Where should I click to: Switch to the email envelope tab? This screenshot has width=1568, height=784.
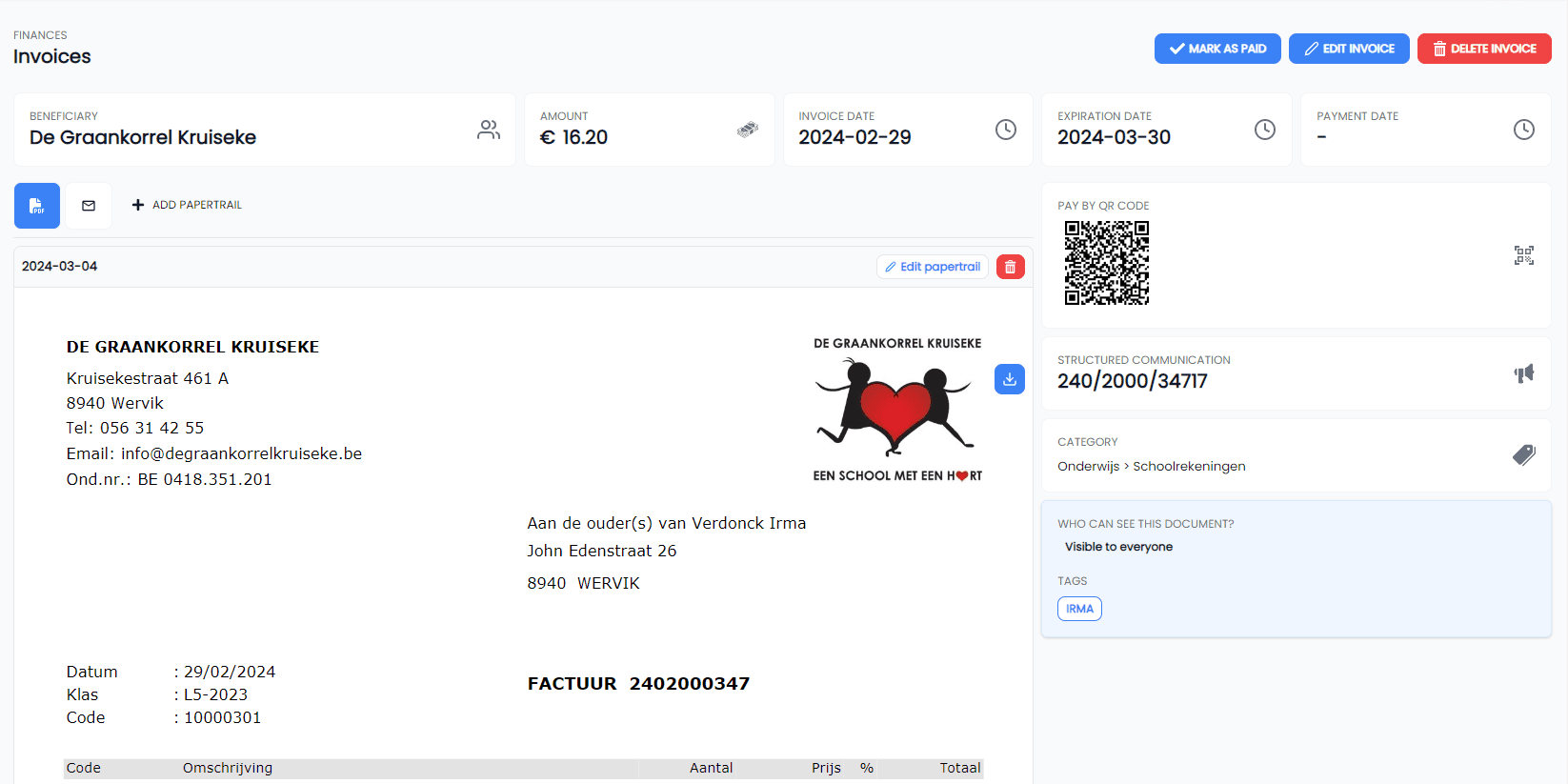point(89,206)
